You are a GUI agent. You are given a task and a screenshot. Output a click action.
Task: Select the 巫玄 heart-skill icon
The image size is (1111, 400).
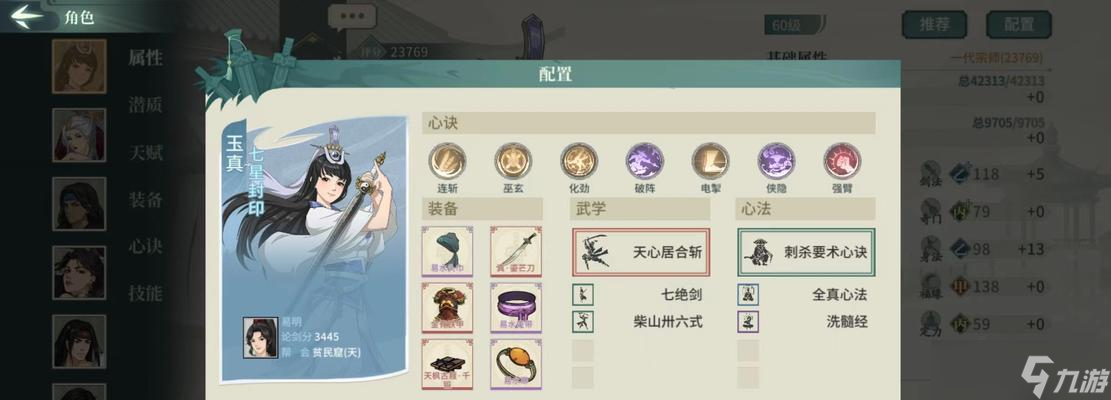pyautogui.click(x=513, y=161)
